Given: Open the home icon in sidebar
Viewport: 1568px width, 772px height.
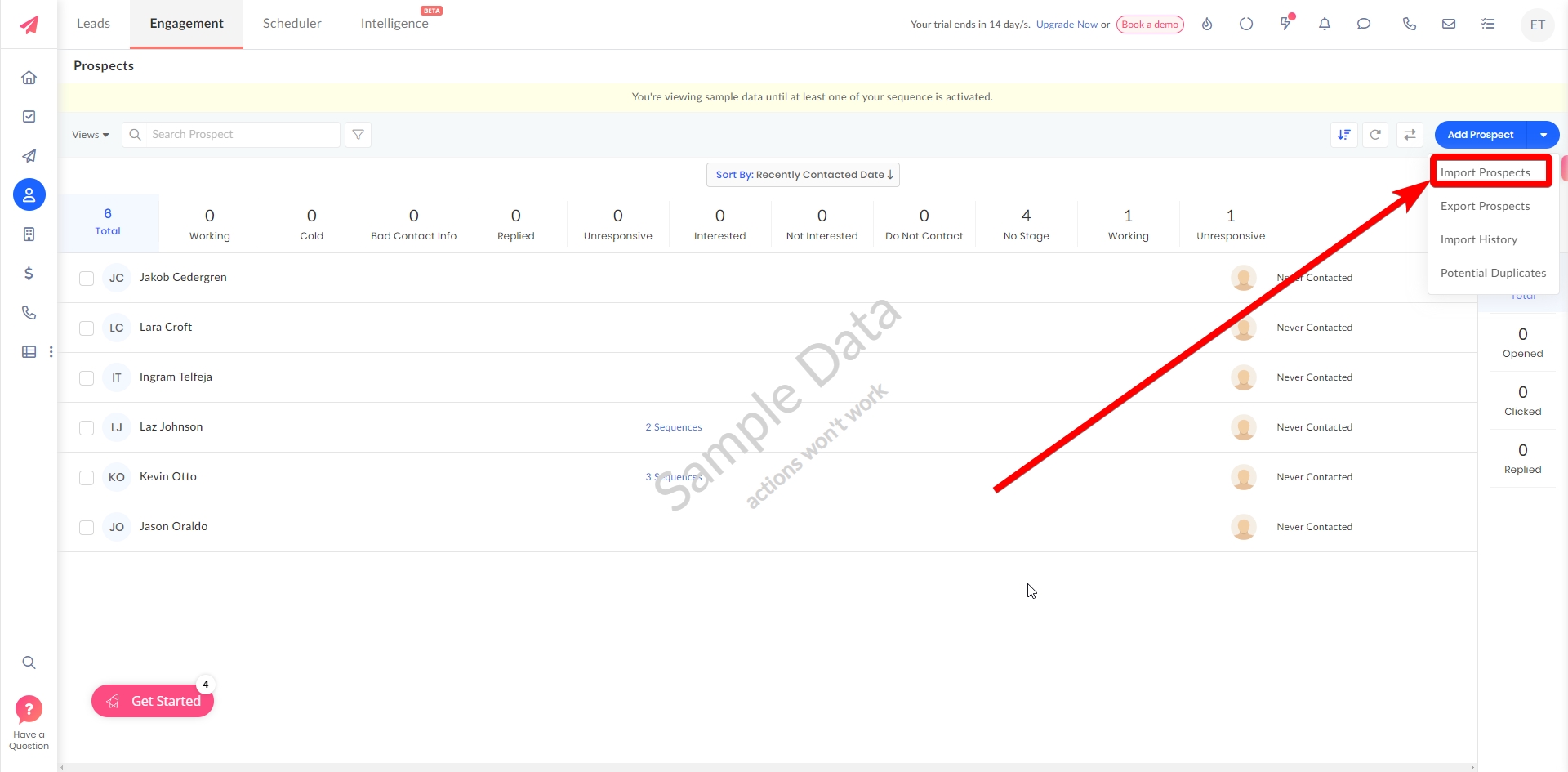Looking at the screenshot, I should tap(29, 78).
